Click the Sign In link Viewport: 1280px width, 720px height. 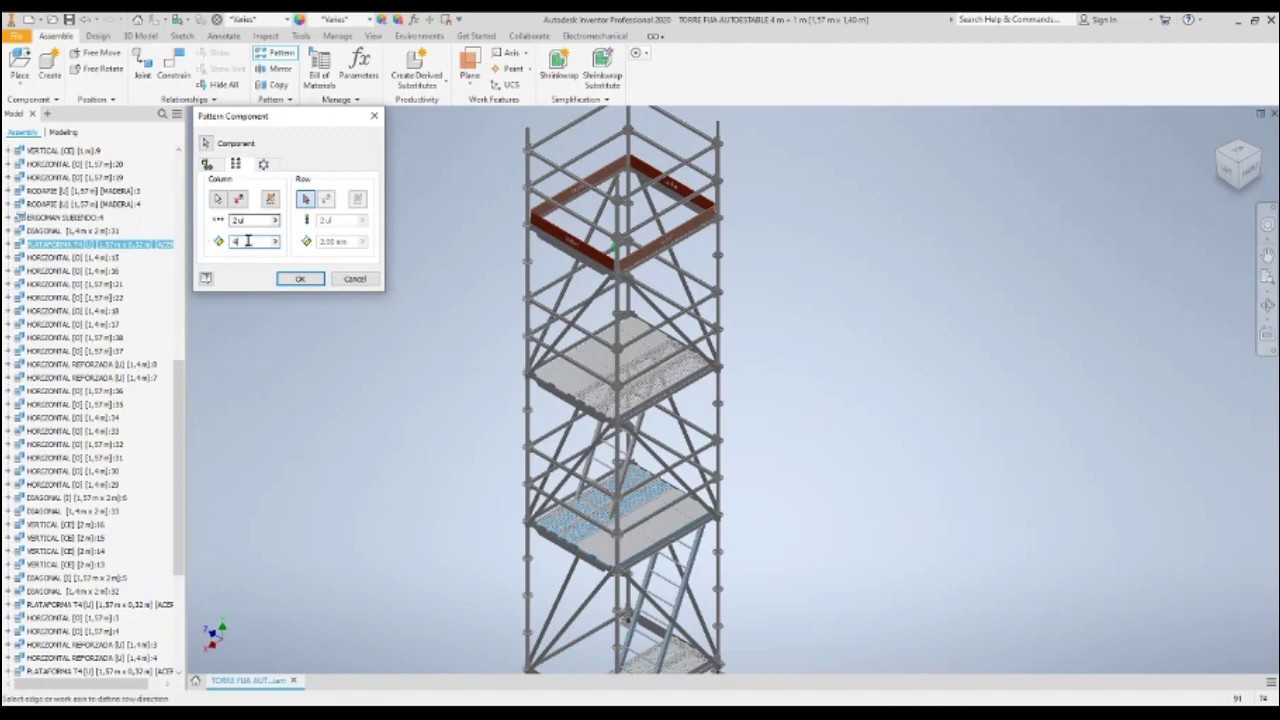coord(1104,19)
